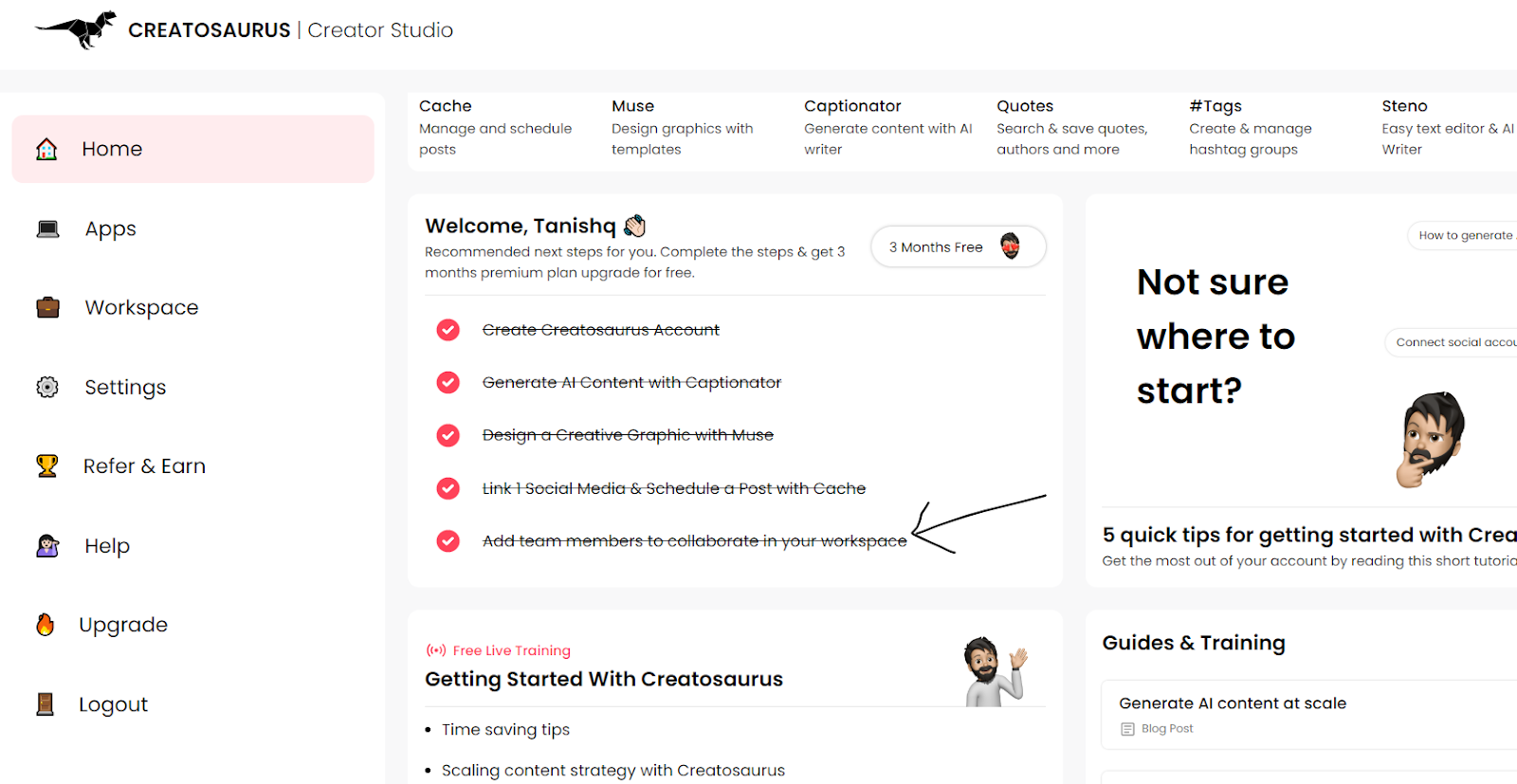The width and height of the screenshot is (1517, 784).
Task: Open Add team members to collaborate step
Action: 695,540
